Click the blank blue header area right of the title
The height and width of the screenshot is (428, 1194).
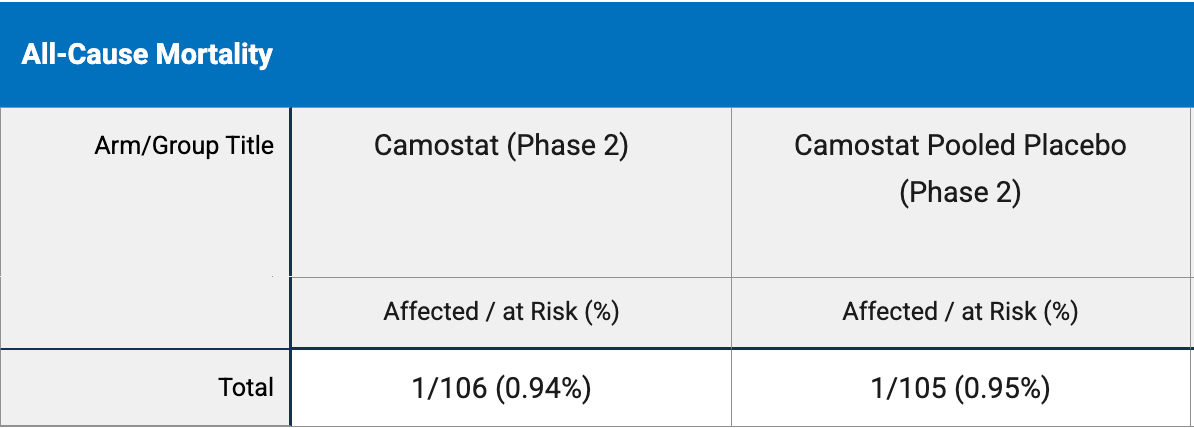click(x=730, y=54)
